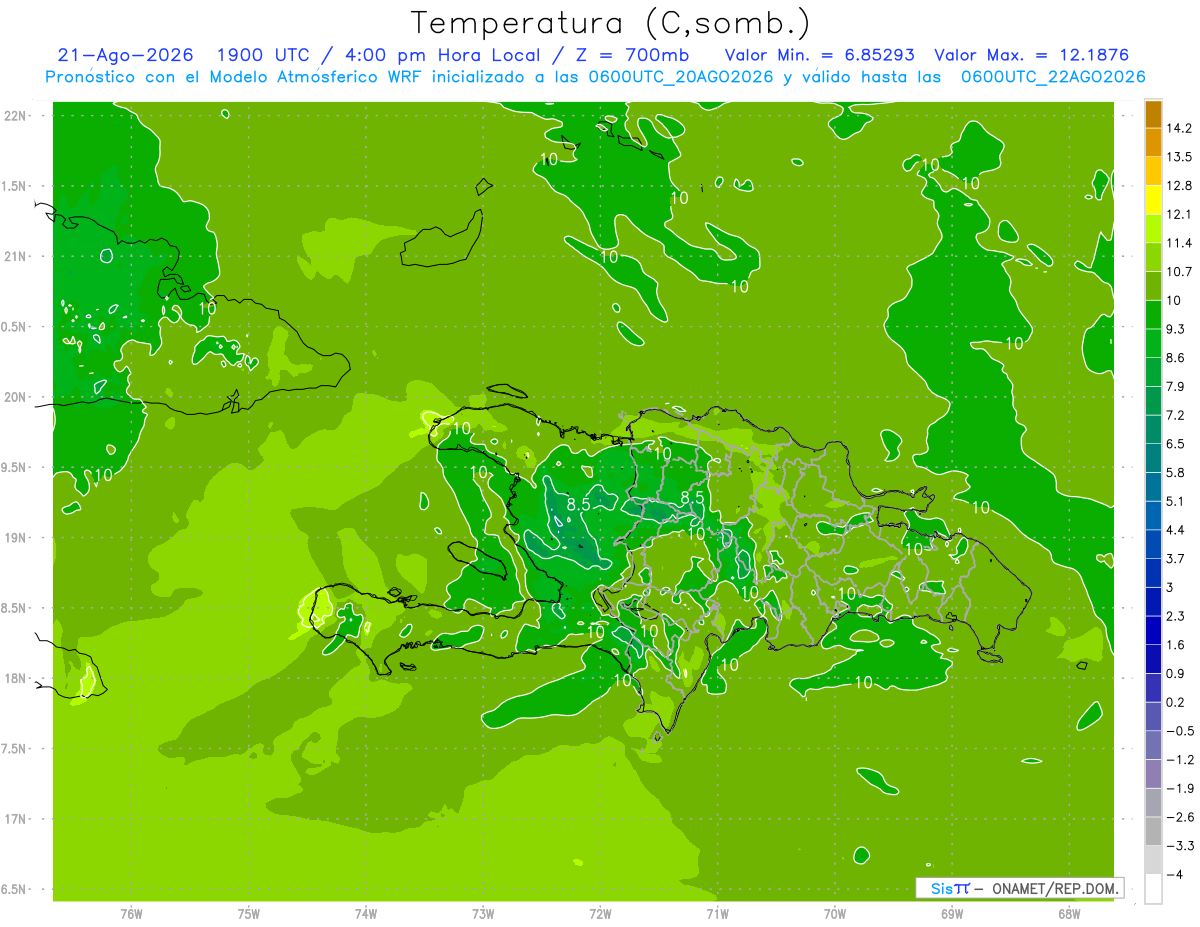Viewport: 1200px width, 927px height.
Task: Click the "19N" latitude axis label
Action: pyautogui.click(x=16, y=538)
